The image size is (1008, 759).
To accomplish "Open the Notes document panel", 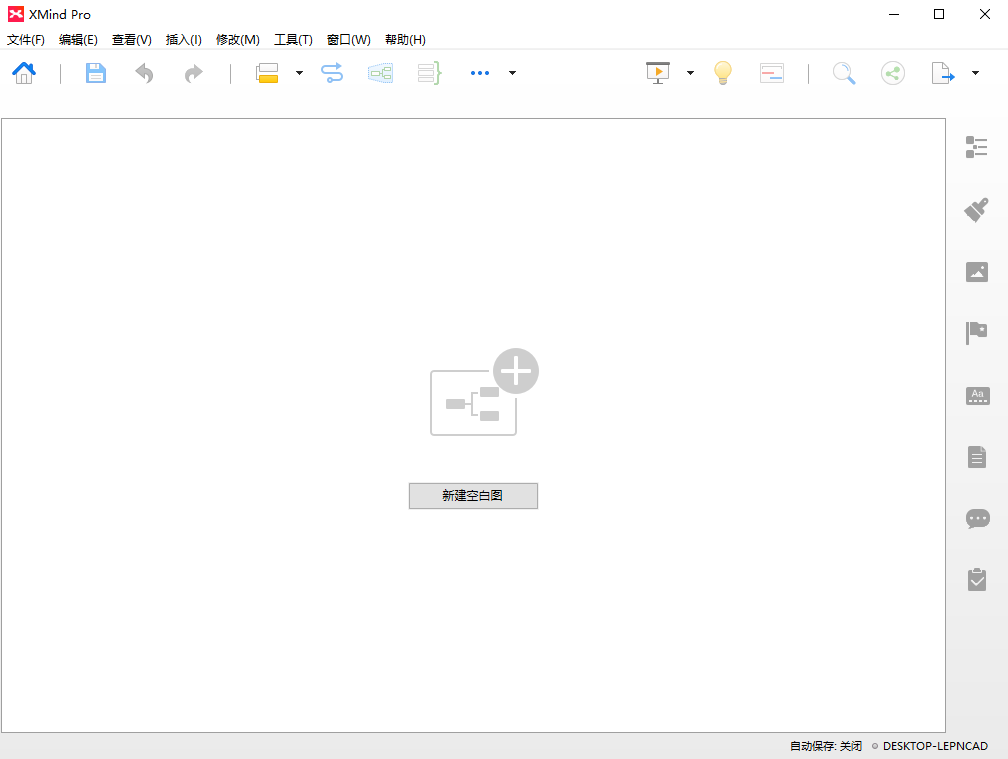I will pyautogui.click(x=976, y=457).
